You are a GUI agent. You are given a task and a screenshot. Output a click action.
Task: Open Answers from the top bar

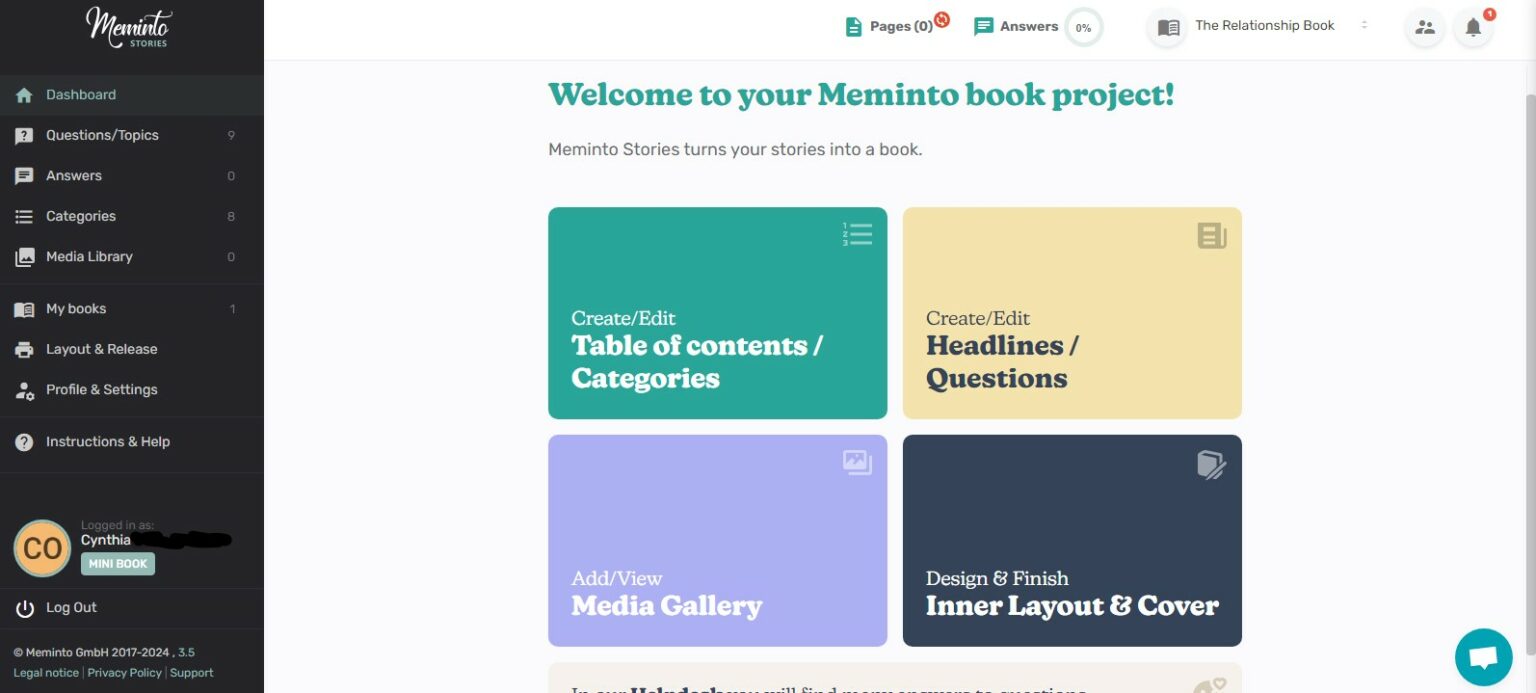[1028, 26]
